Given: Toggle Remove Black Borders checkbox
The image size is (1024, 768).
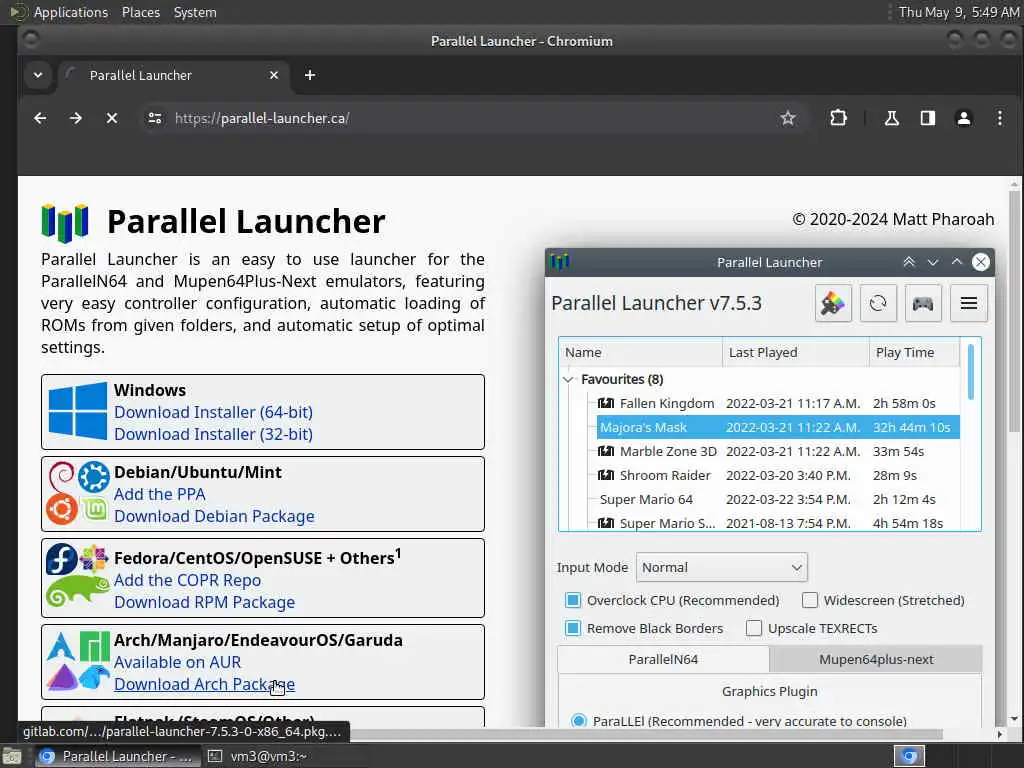Looking at the screenshot, I should 573,628.
